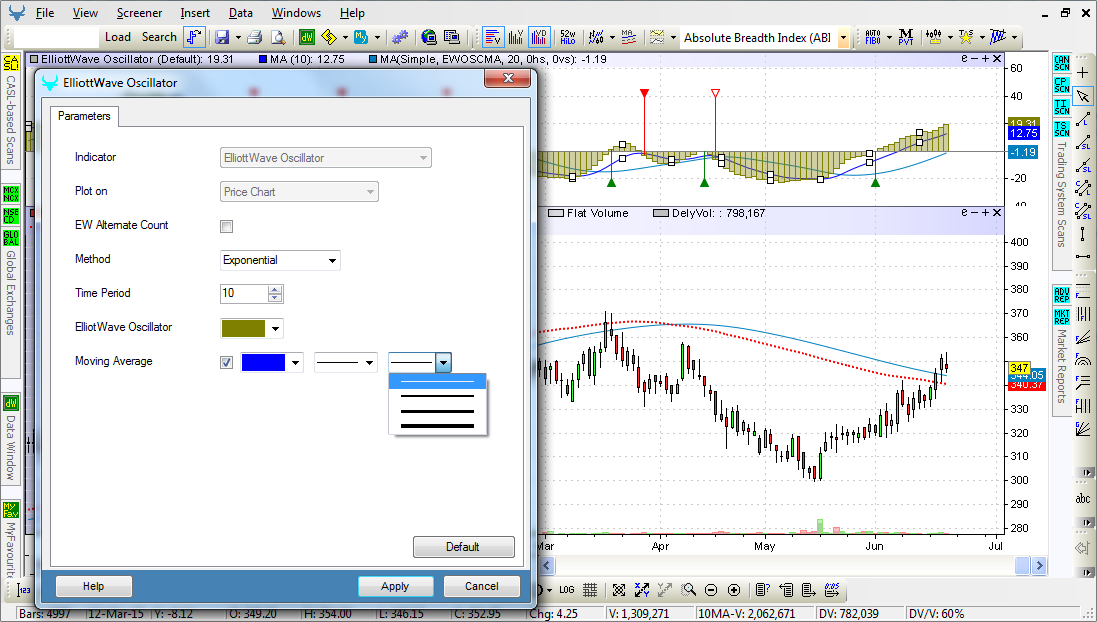Image resolution: width=1097 pixels, height=622 pixels.
Task: Open the Indicator ElliottWave Oscillator combo box
Action: tap(325, 158)
